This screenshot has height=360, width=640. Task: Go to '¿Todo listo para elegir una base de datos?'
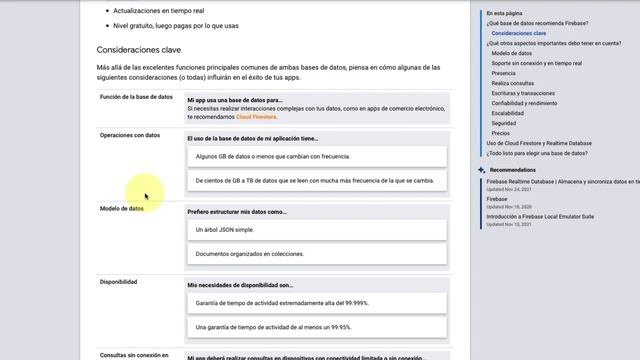pyautogui.click(x=537, y=153)
